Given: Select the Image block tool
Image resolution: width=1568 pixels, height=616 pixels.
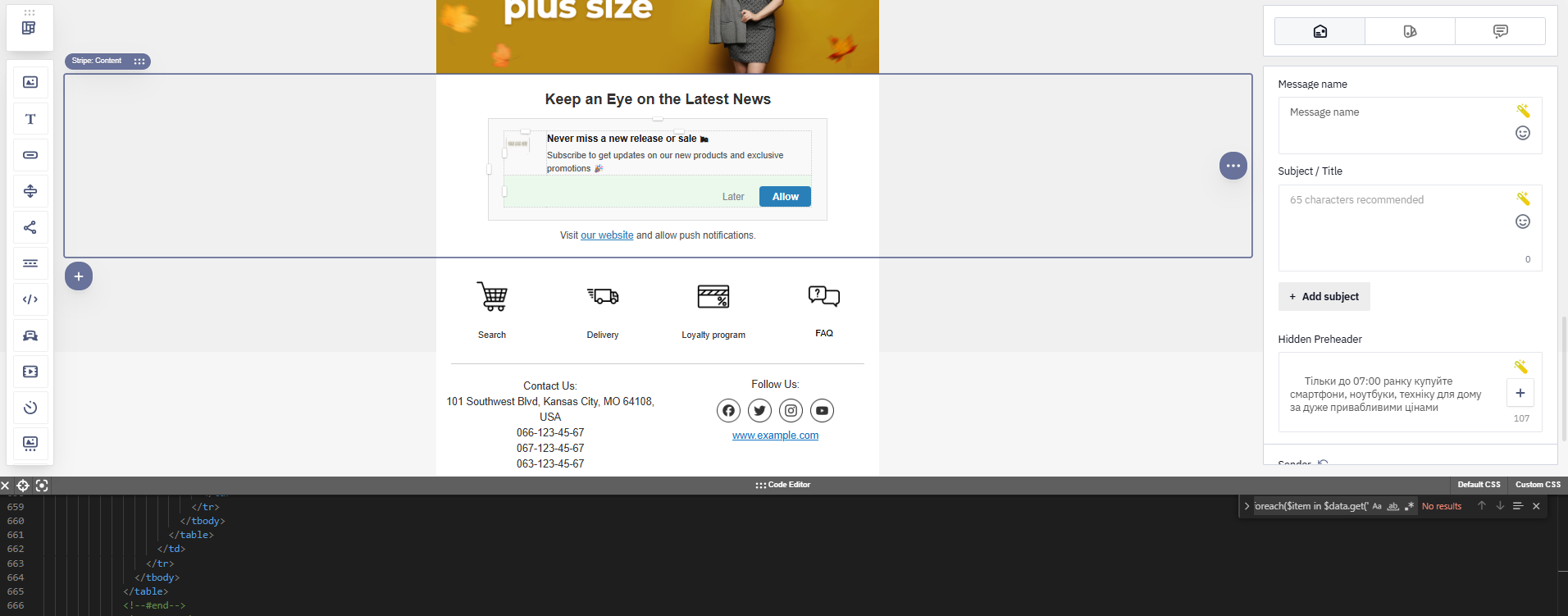Looking at the screenshot, I should pos(30,82).
